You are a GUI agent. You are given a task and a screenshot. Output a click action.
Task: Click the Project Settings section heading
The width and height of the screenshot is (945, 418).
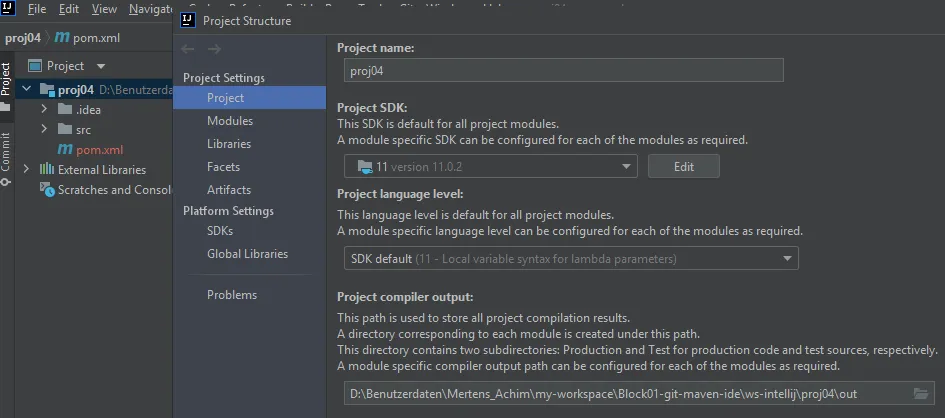tap(224, 78)
